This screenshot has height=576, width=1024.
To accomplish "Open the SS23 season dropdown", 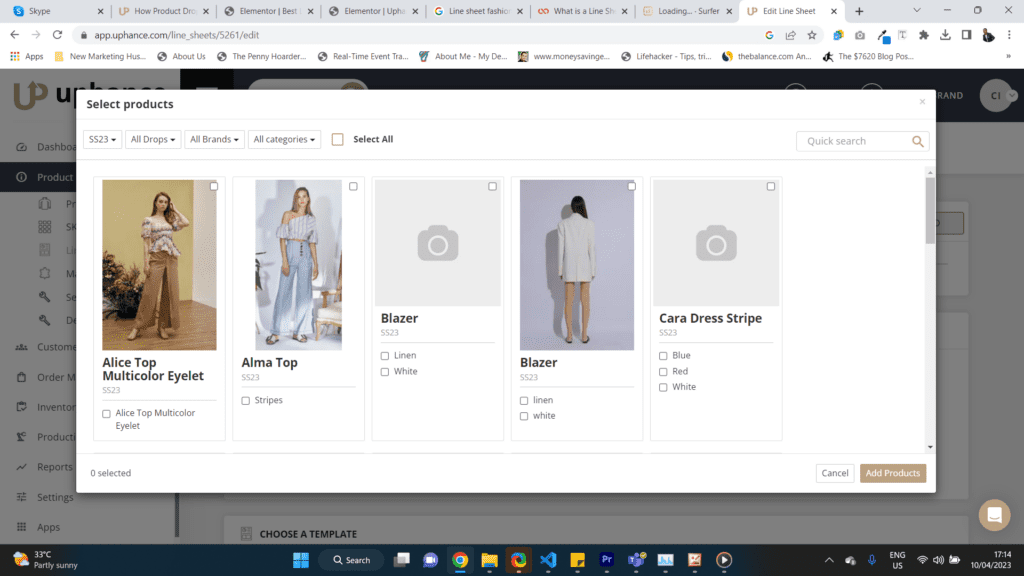I will [102, 140].
